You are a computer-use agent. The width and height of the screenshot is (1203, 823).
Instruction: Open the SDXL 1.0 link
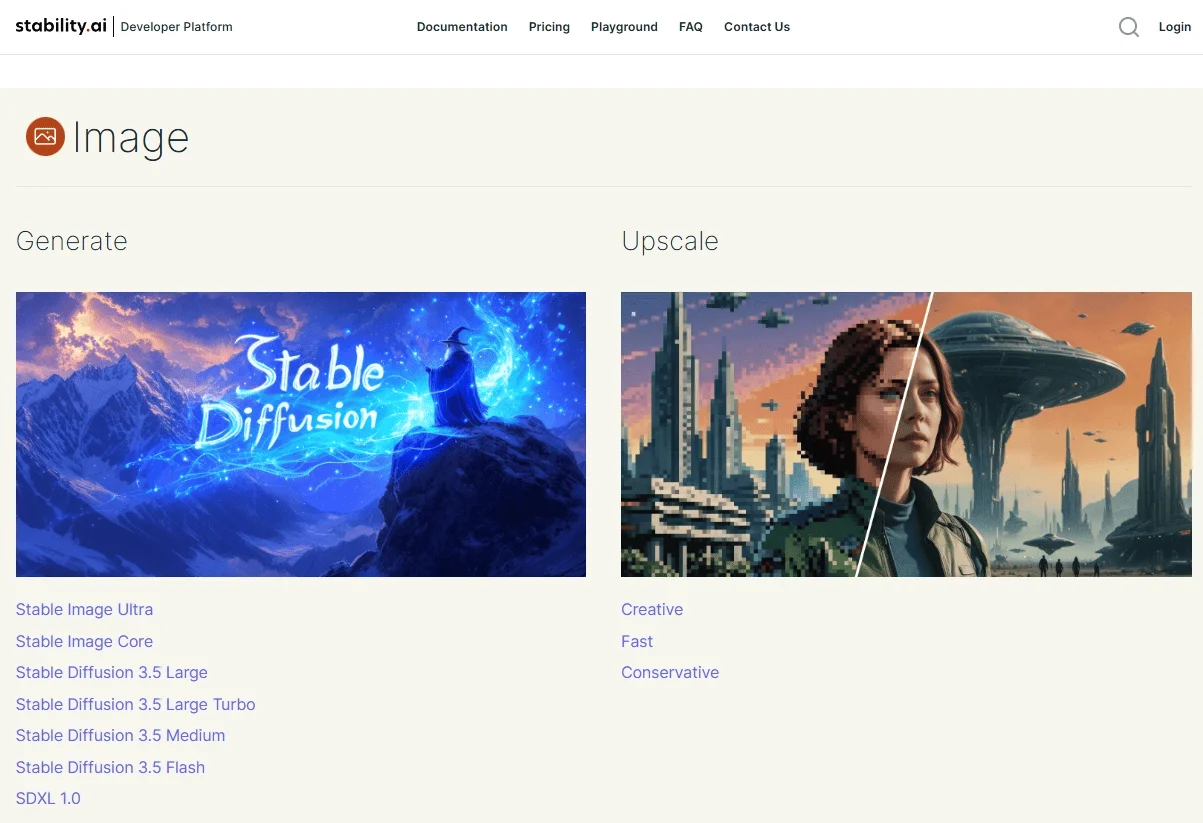coord(48,798)
